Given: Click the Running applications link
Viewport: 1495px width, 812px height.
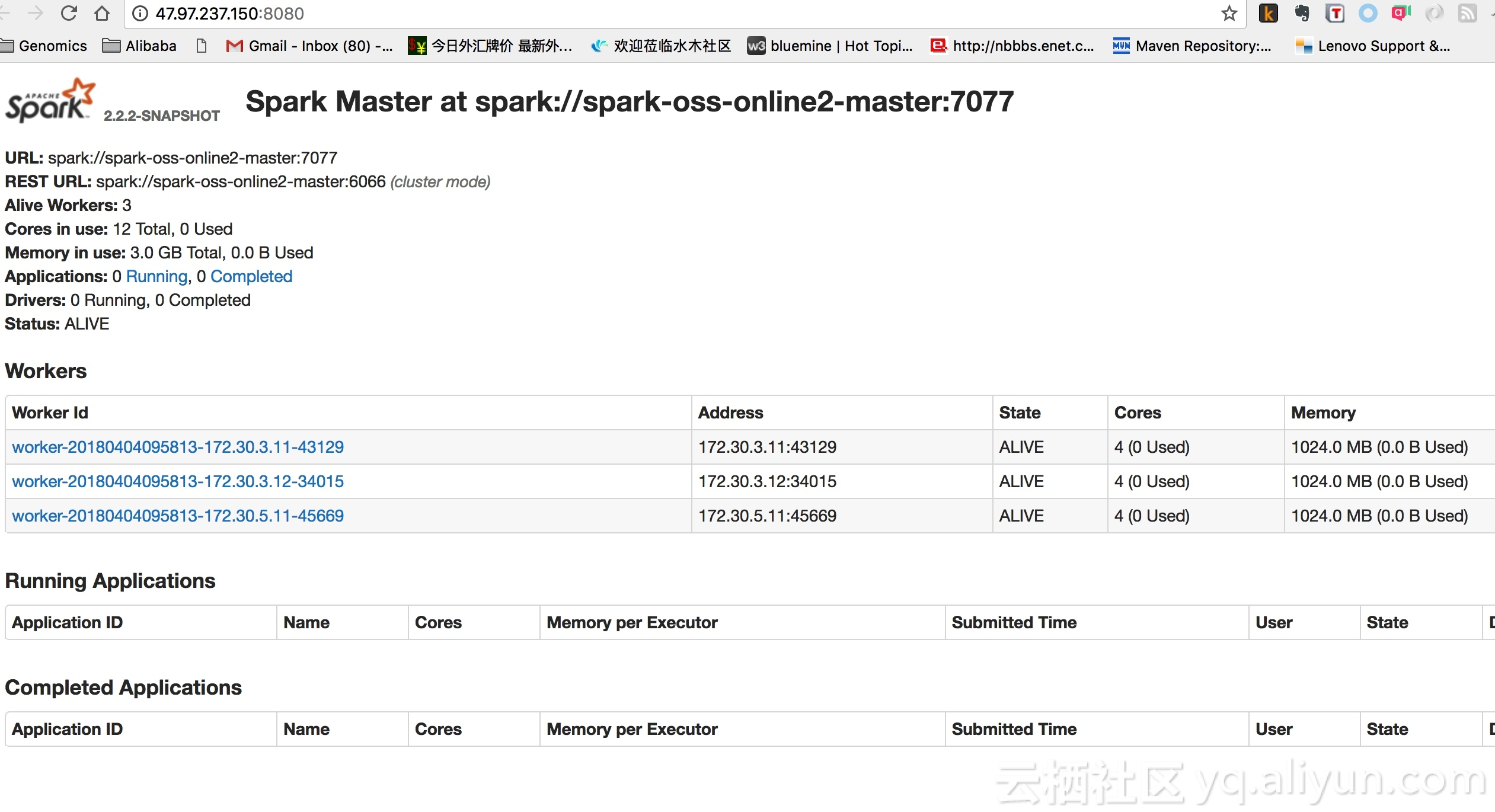Looking at the screenshot, I should coord(157,276).
